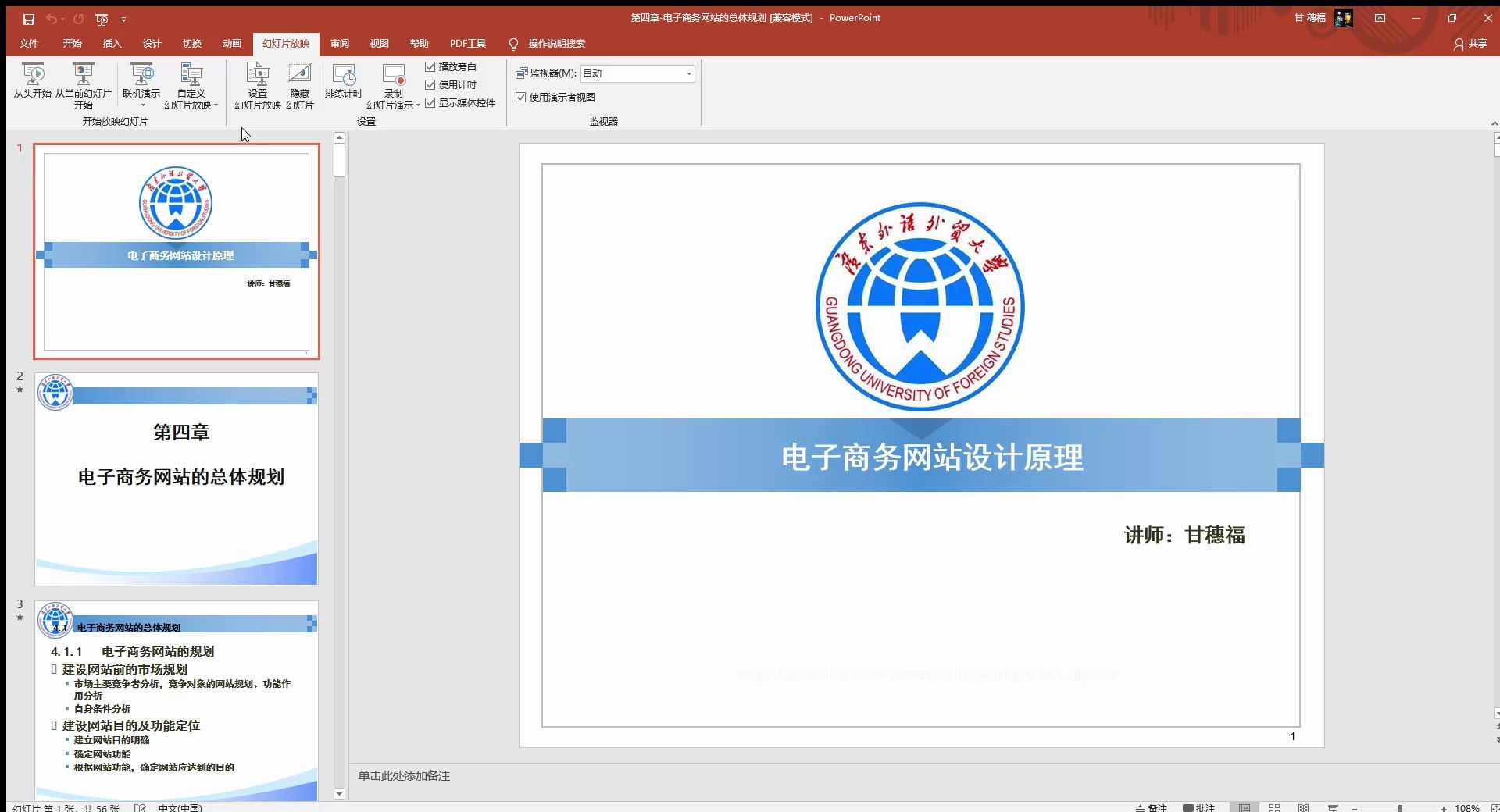Switch to the 插入 (Insert) ribbon tab

pyautogui.click(x=112, y=44)
